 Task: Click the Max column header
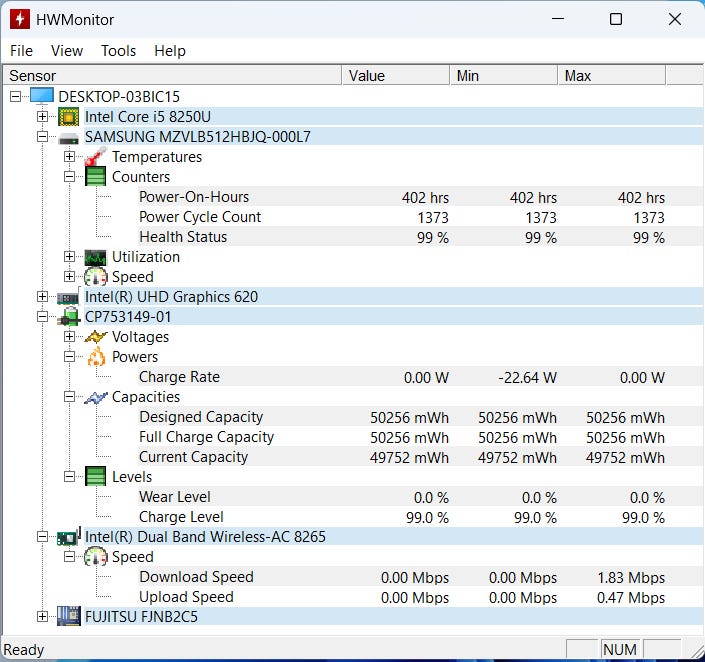pyautogui.click(x=611, y=76)
